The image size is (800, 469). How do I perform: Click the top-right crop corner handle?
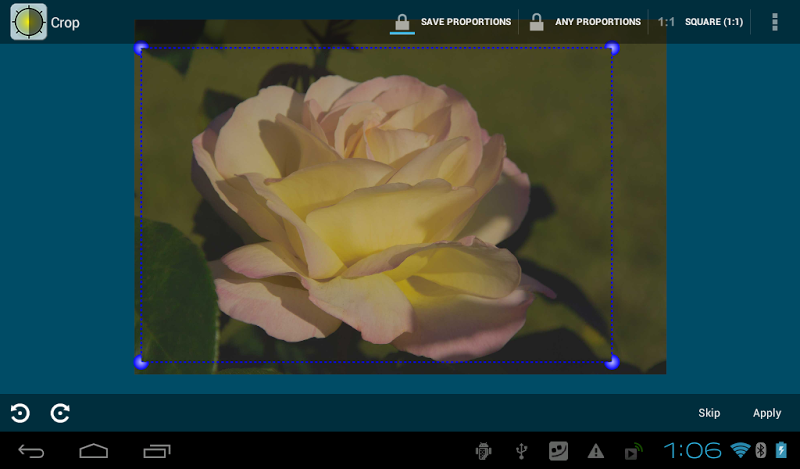612,48
